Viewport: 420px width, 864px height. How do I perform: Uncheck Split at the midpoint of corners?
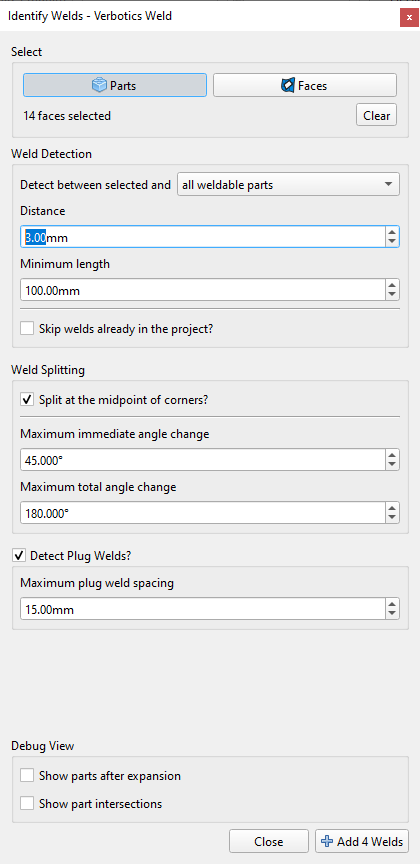(27, 399)
